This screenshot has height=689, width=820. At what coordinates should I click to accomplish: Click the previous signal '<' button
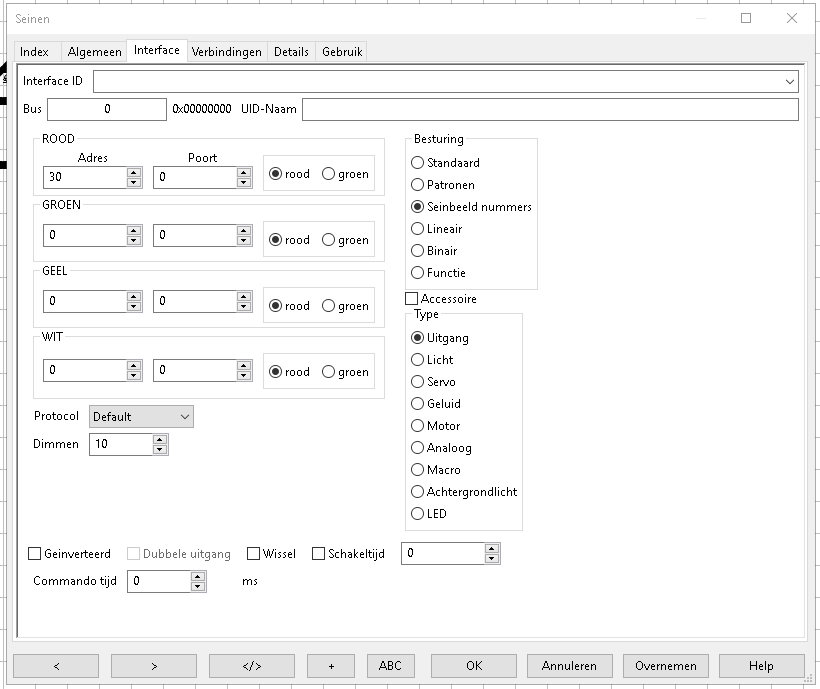tap(56, 665)
